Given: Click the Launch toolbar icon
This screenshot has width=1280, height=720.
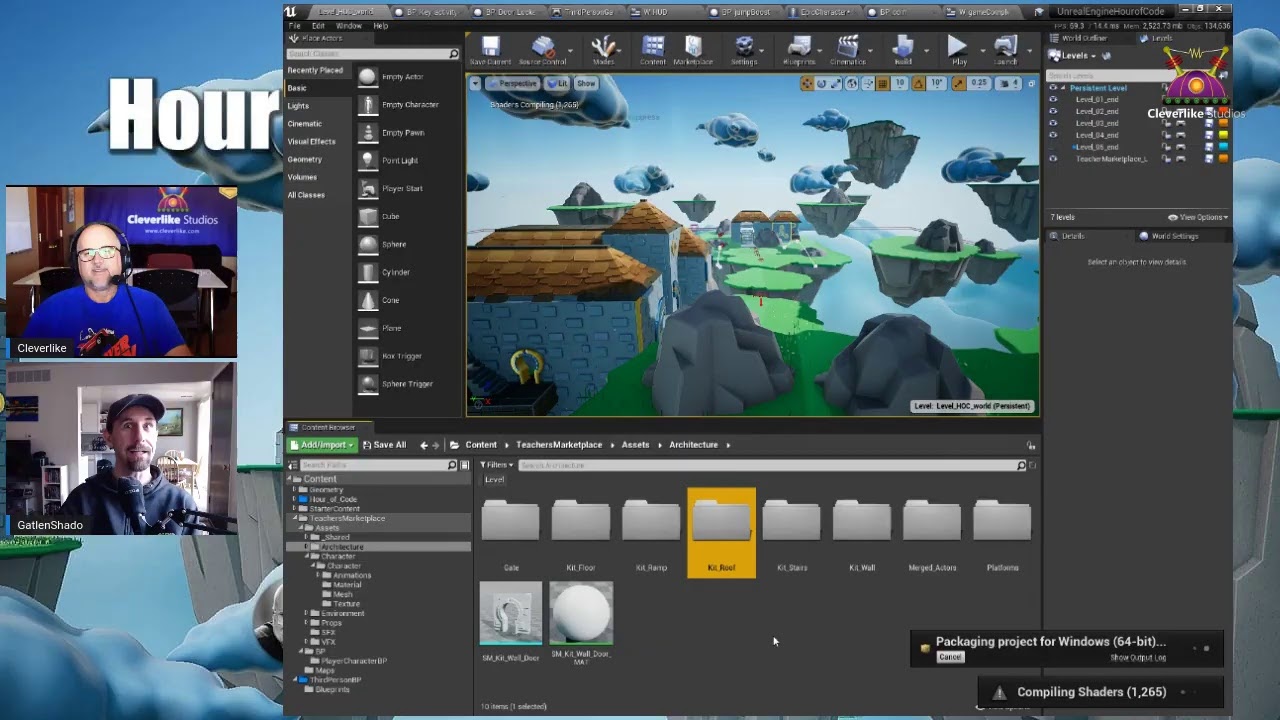Looking at the screenshot, I should 1006,47.
